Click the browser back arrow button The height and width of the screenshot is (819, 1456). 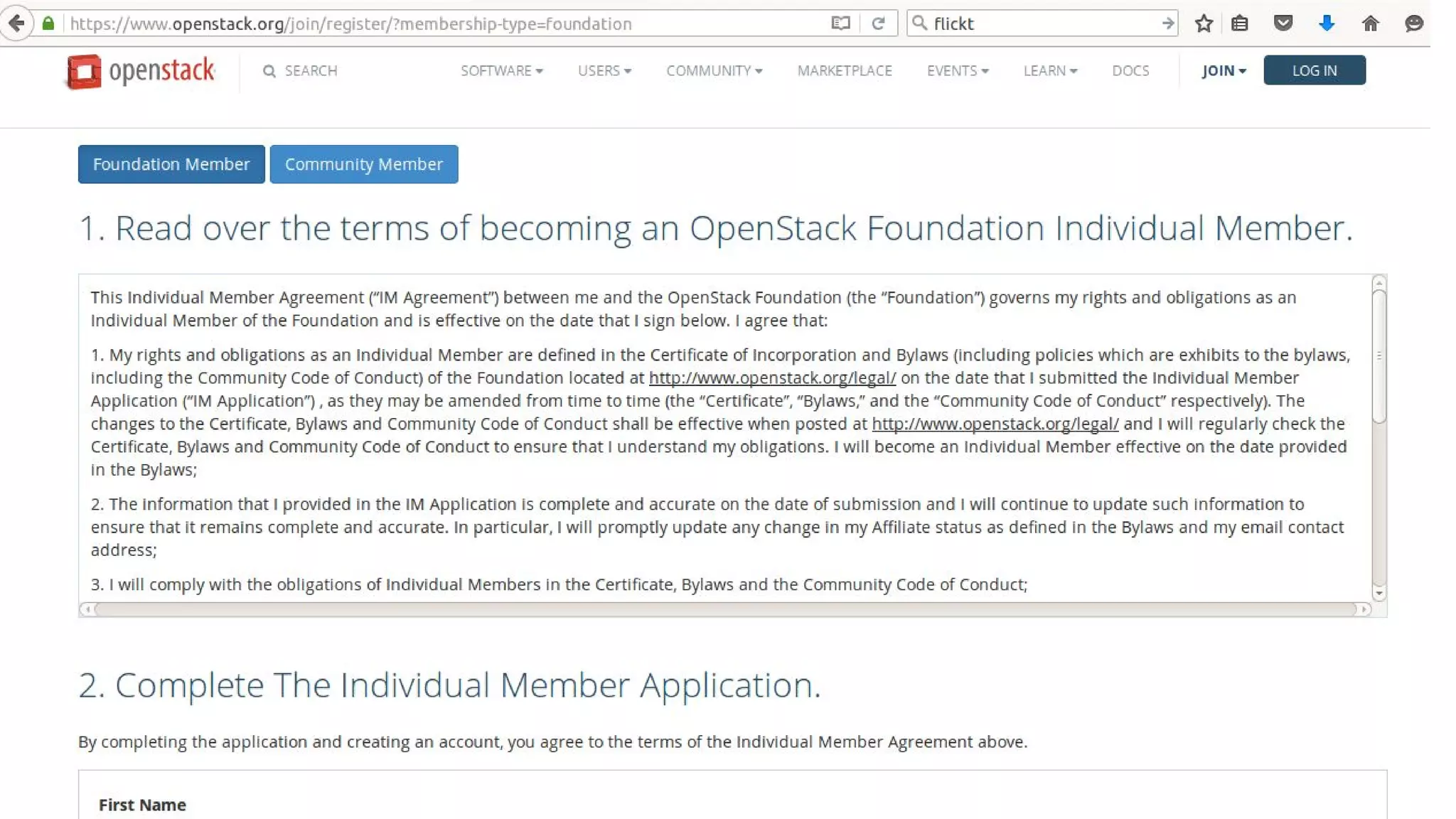16,23
